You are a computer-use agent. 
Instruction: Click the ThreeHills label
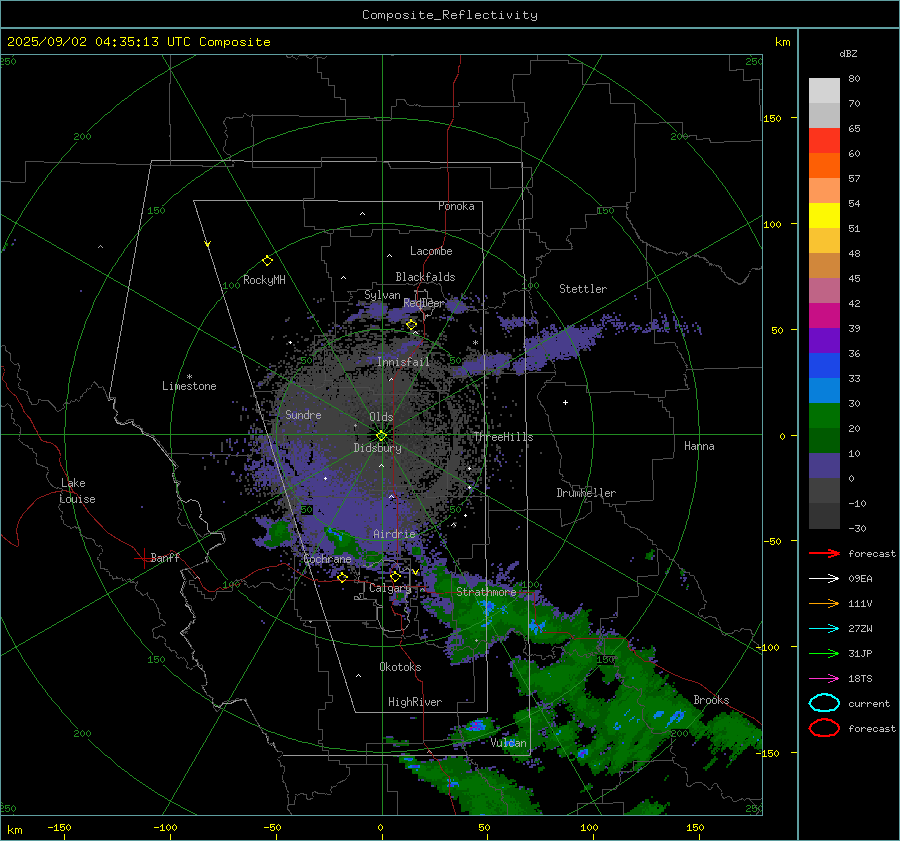pos(503,437)
